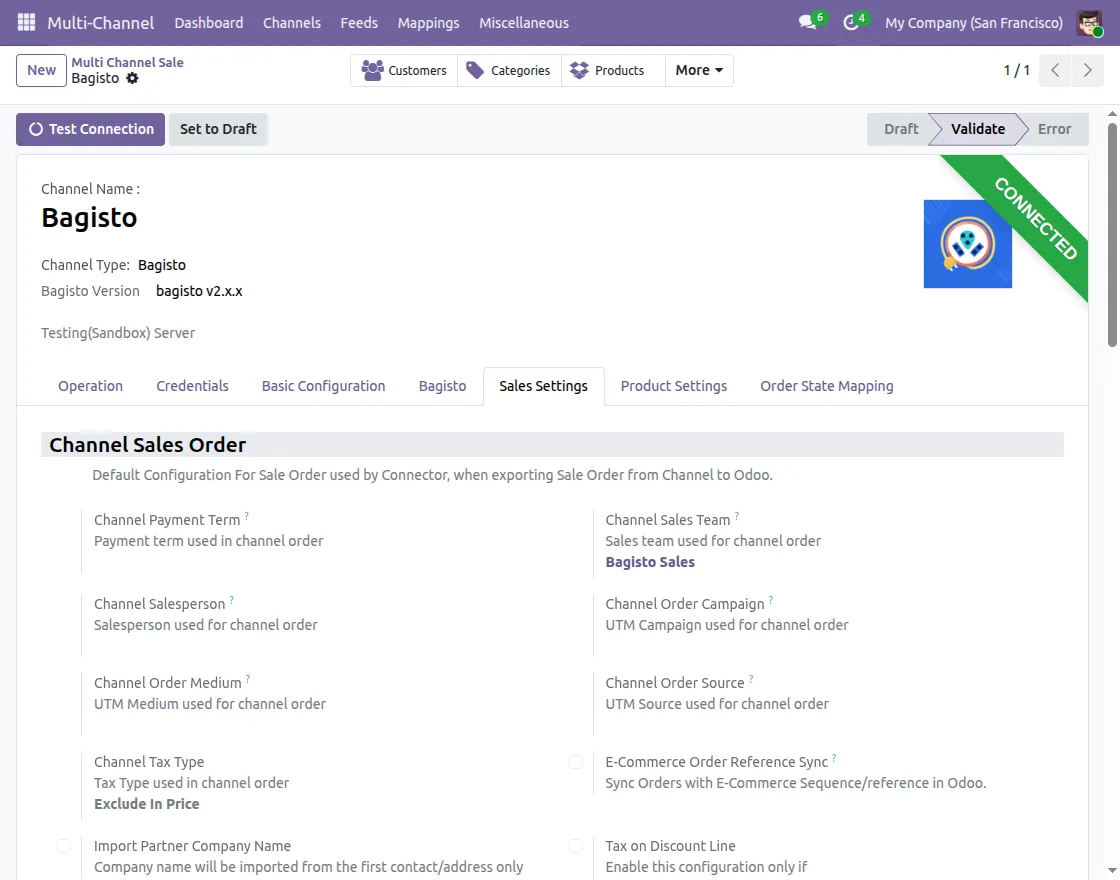This screenshot has width=1120, height=880.
Task: Click the Channel Type Bagisto value
Action: coord(161,265)
